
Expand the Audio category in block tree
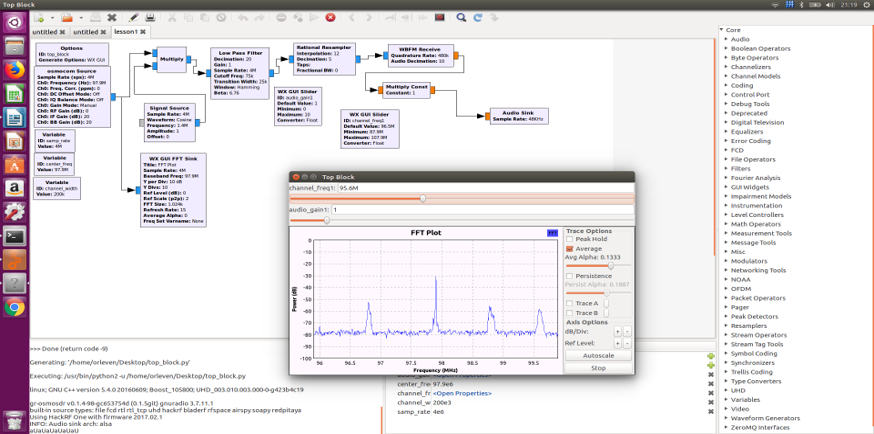point(726,39)
